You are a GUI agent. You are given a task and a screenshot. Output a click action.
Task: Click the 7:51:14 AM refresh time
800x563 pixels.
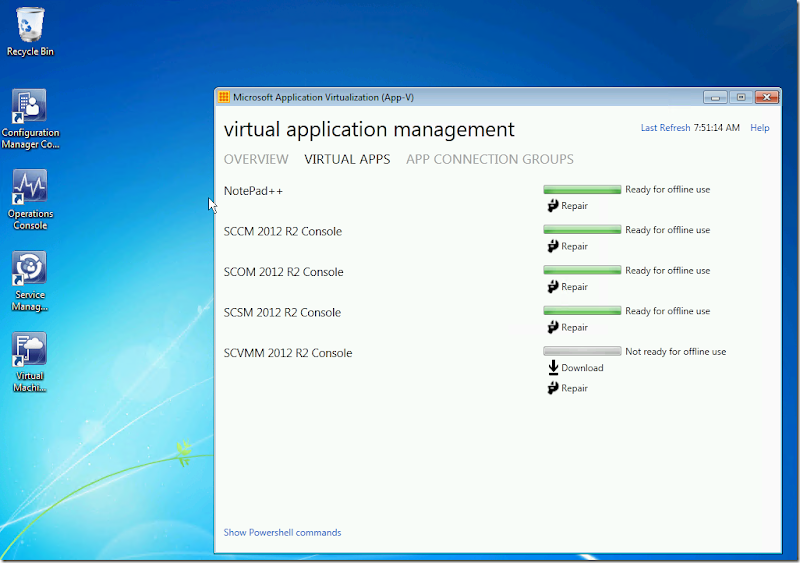point(716,128)
